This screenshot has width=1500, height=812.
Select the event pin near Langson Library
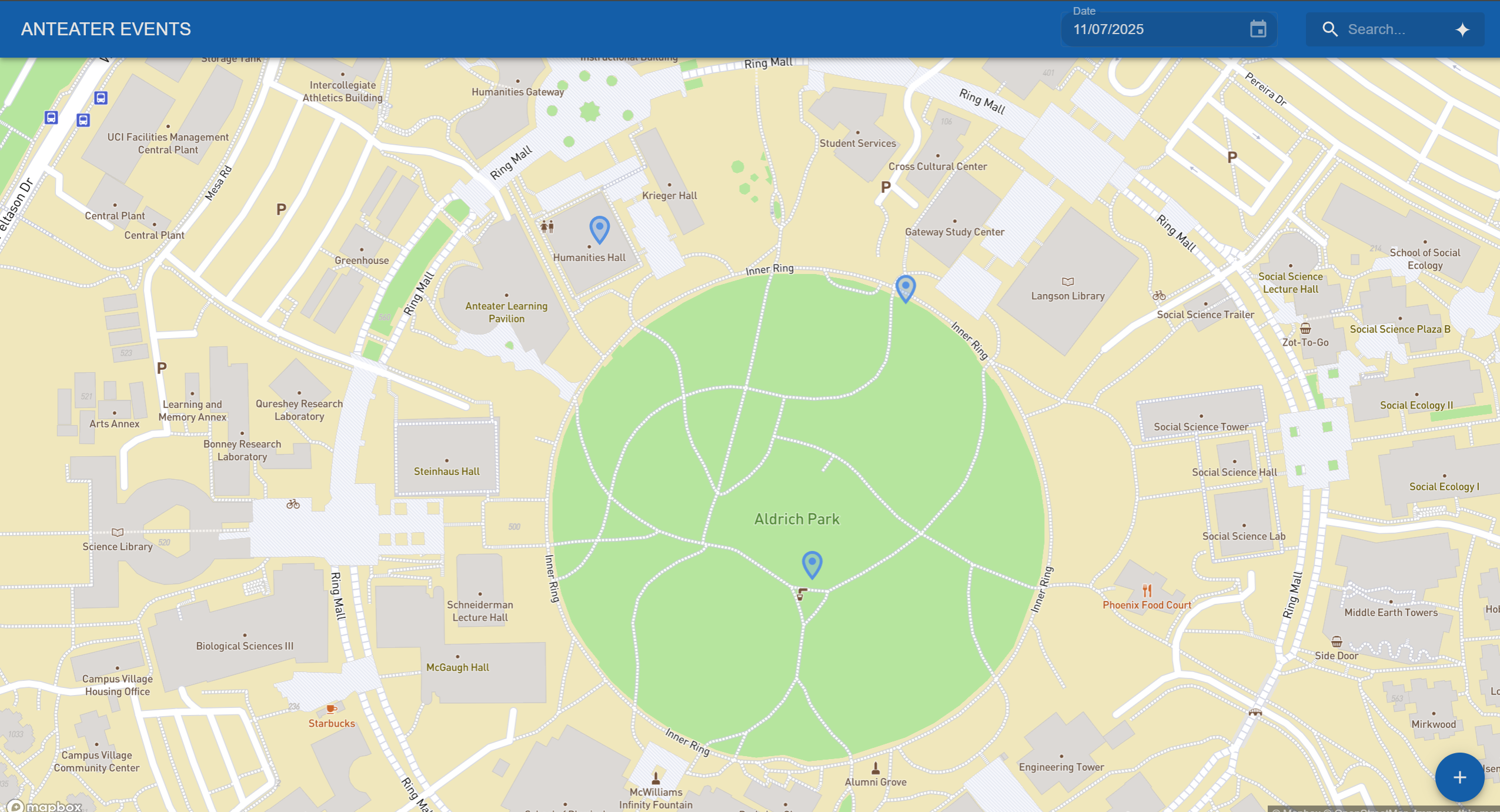905,288
